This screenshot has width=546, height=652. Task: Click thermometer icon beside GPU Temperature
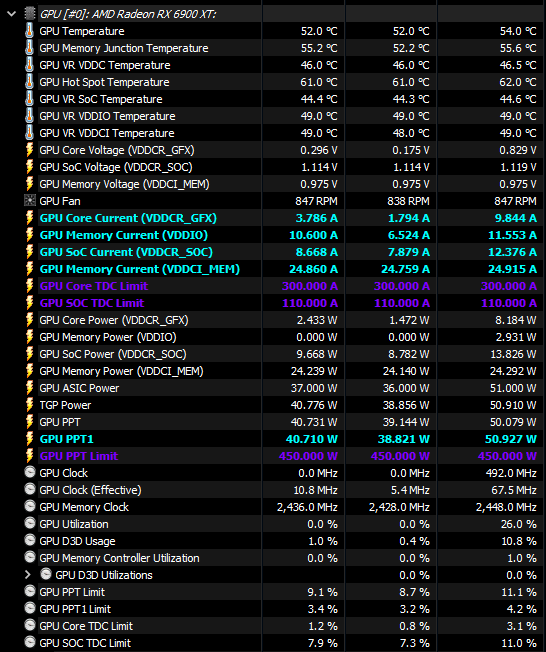point(30,31)
